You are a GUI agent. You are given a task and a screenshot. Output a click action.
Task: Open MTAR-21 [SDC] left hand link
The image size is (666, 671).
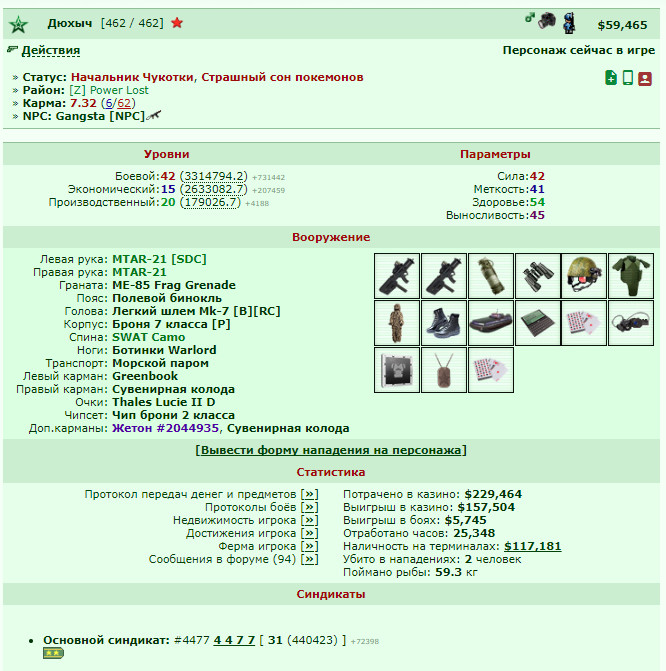pos(159,259)
